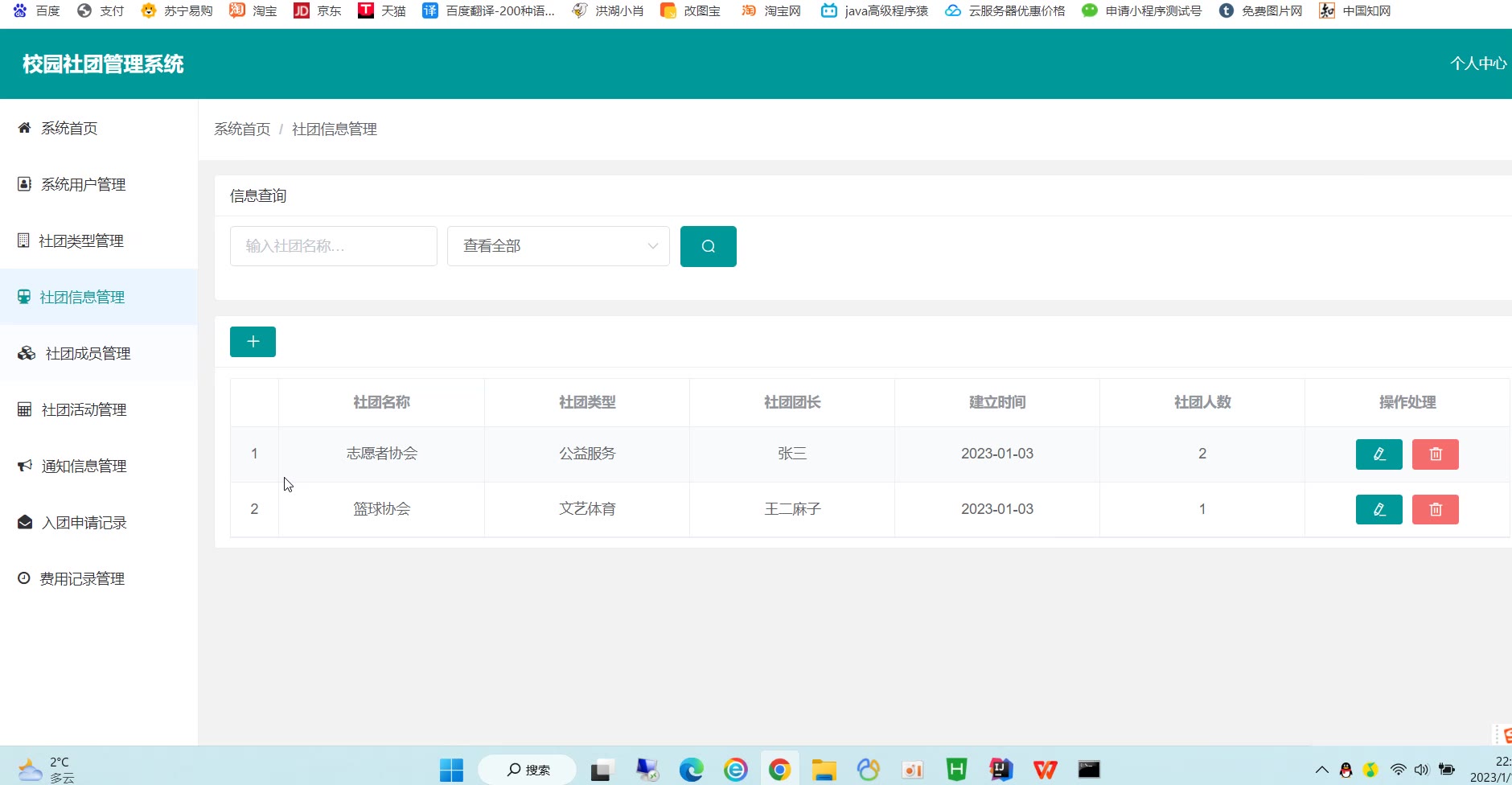This screenshot has width=1512, height=785.
Task: Edit the 篮球协会 row
Action: (1378, 510)
